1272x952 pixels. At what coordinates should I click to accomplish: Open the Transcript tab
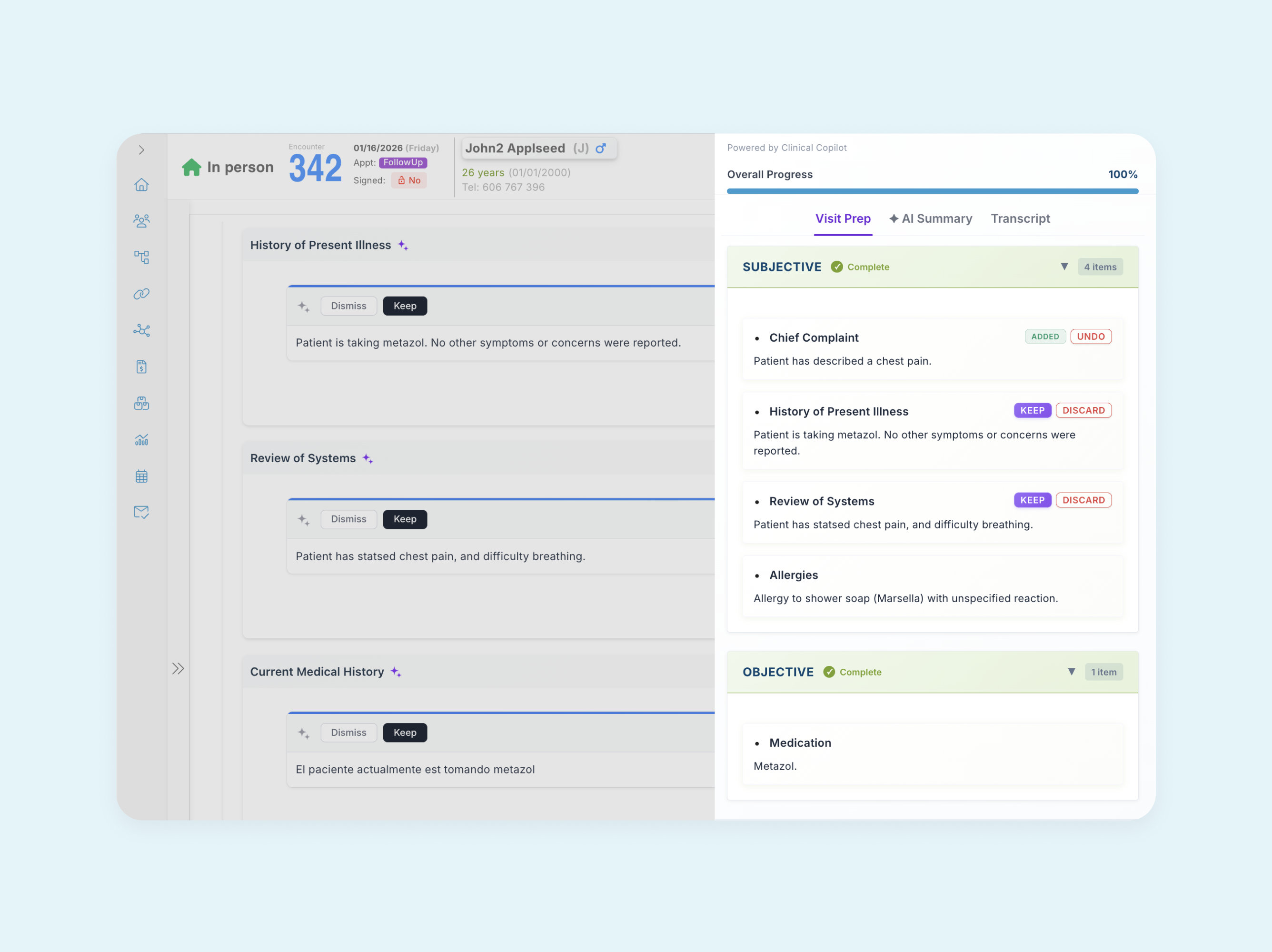pyautogui.click(x=1020, y=218)
